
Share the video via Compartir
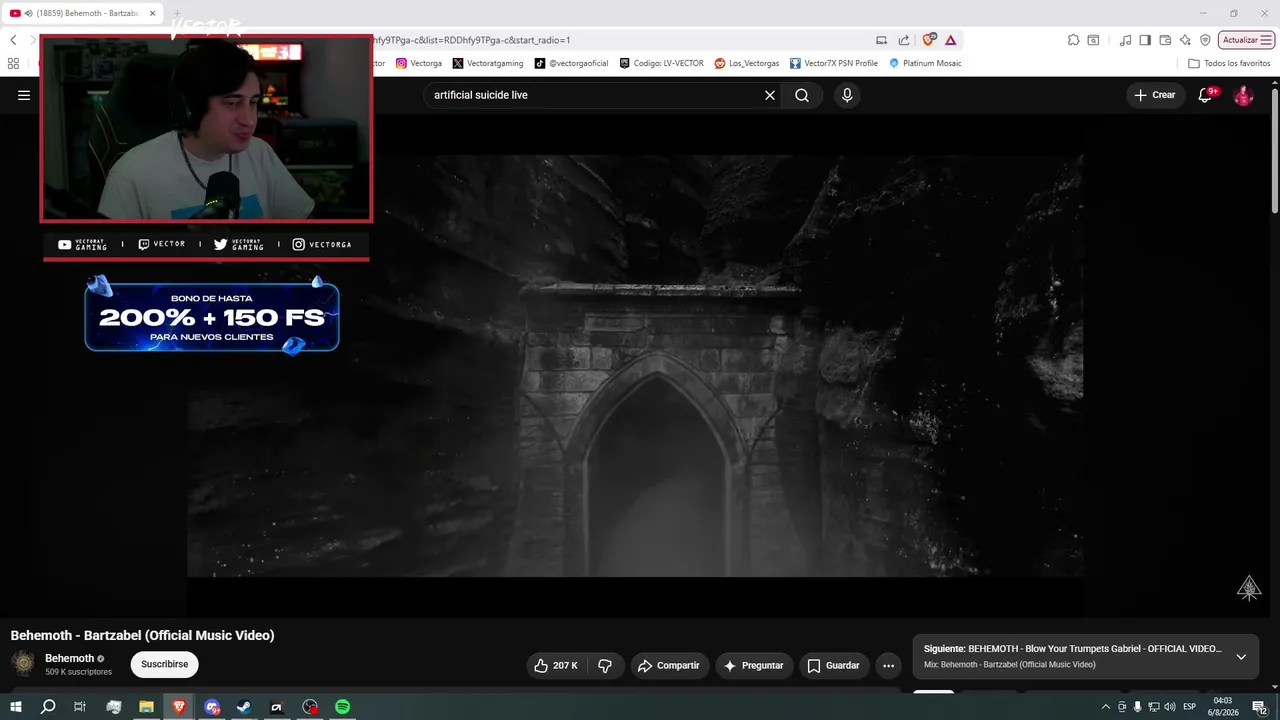tap(669, 665)
